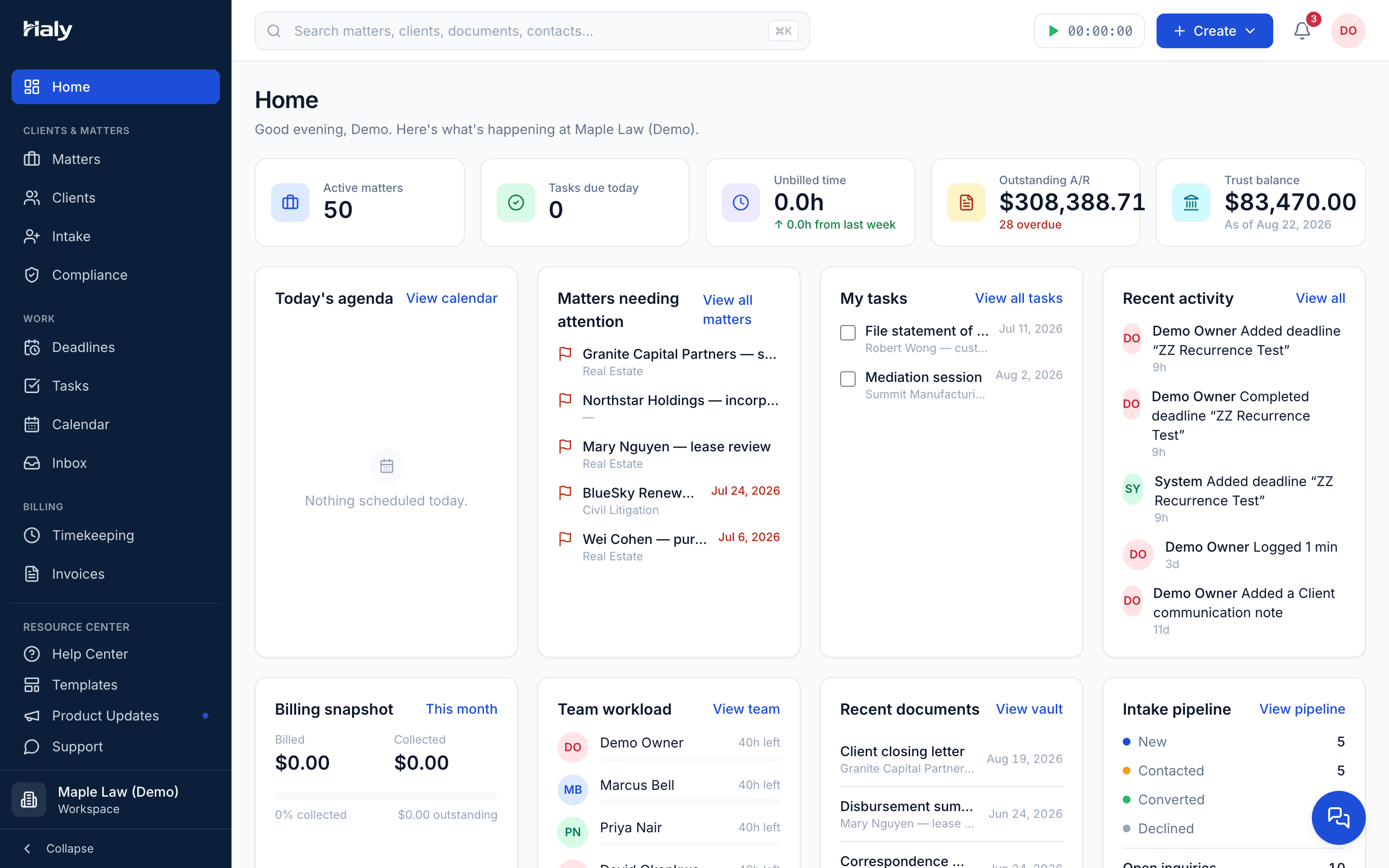The width and height of the screenshot is (1389, 868).
Task: Click the MB avatar for Marcus Bell
Action: coord(573,789)
